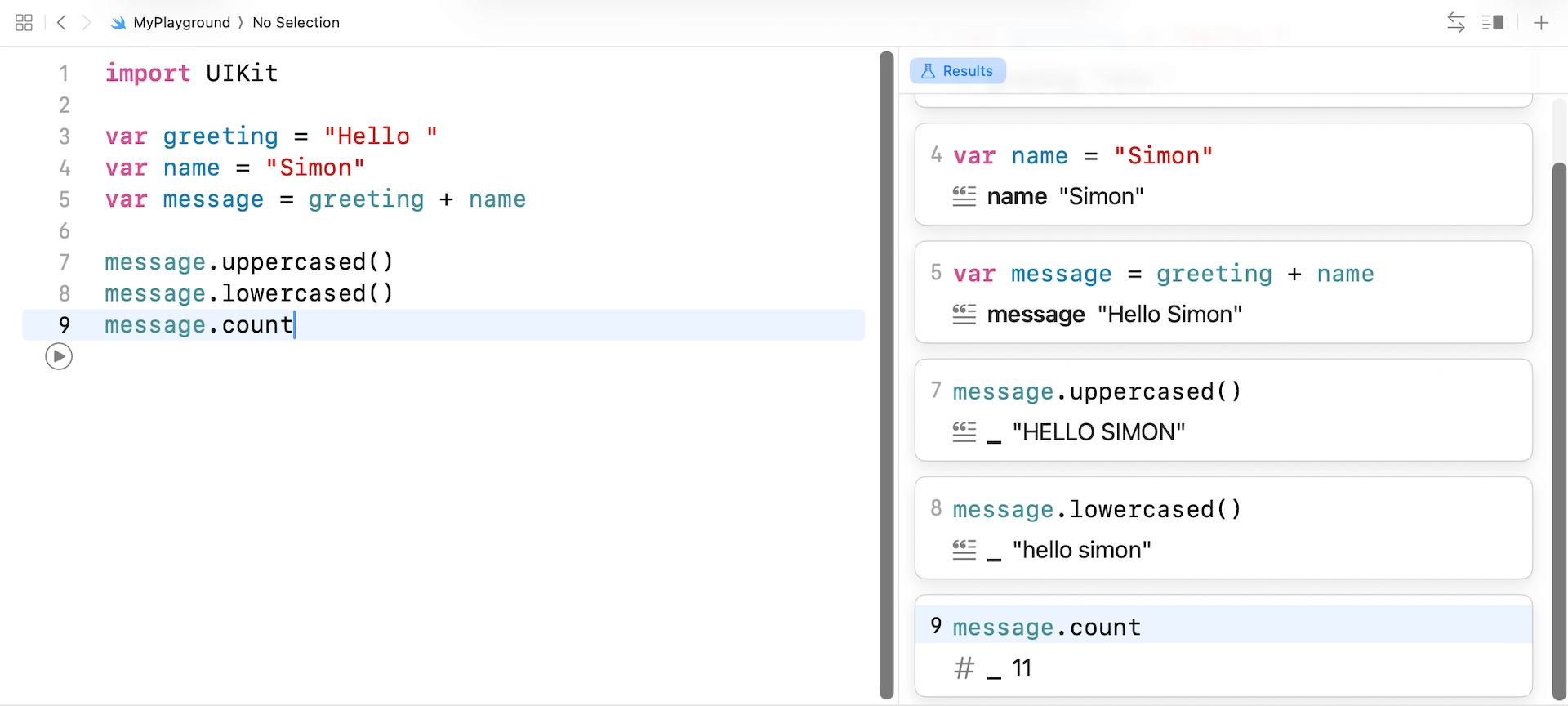Screen dimensions: 1568x706
Task: Click the var message result card
Action: pyautogui.click(x=1223, y=293)
